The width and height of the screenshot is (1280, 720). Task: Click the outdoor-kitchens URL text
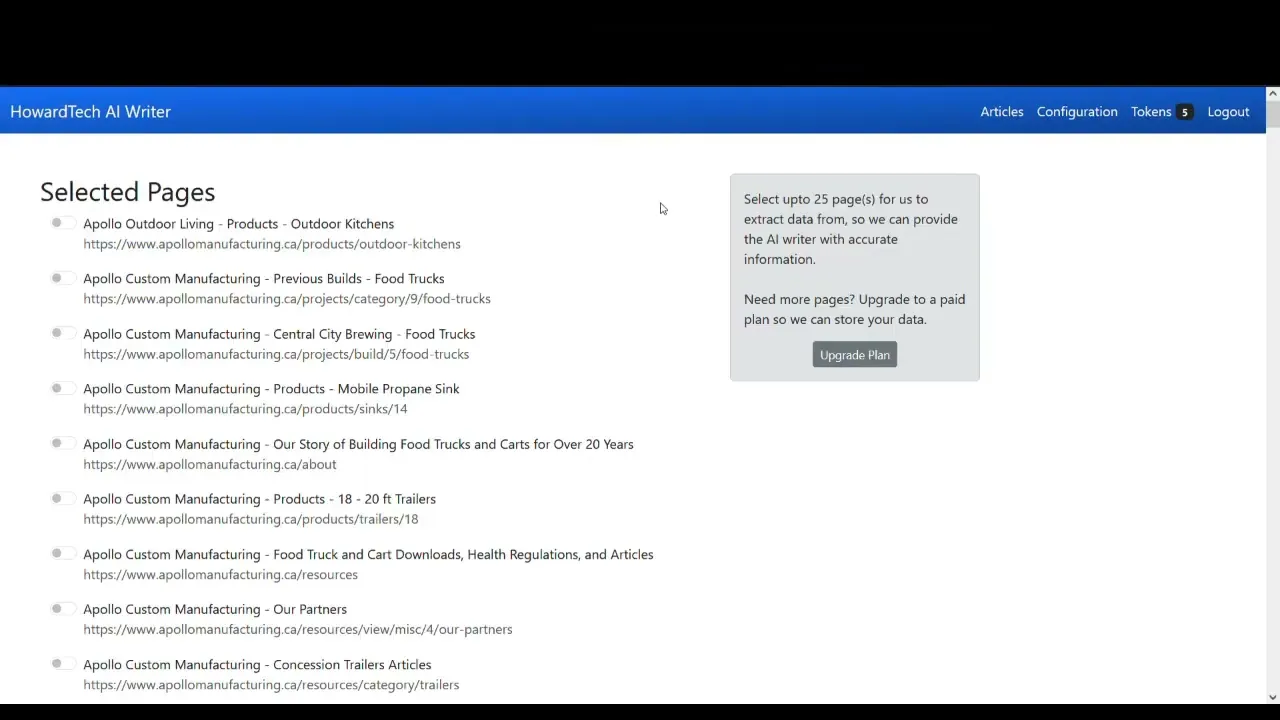tap(272, 244)
